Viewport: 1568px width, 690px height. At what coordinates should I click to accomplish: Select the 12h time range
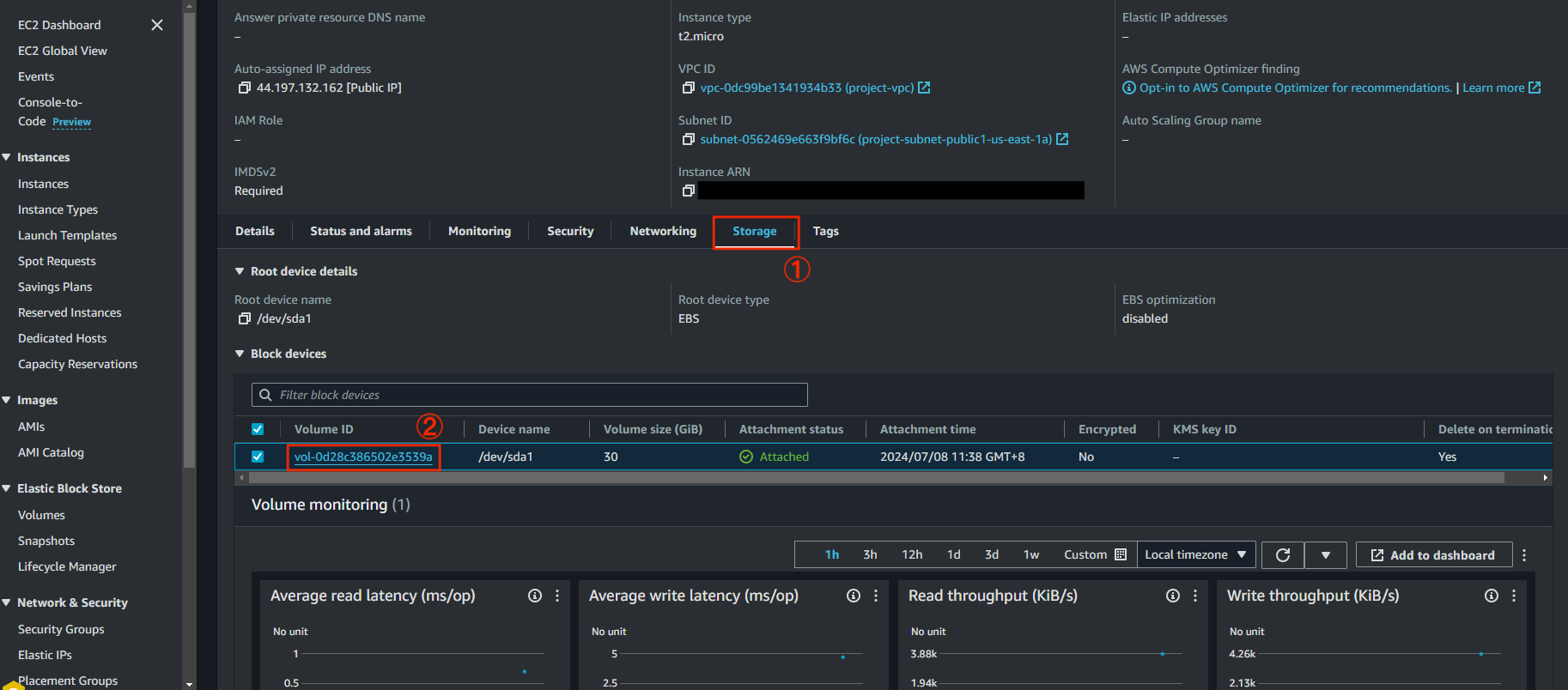(x=912, y=554)
